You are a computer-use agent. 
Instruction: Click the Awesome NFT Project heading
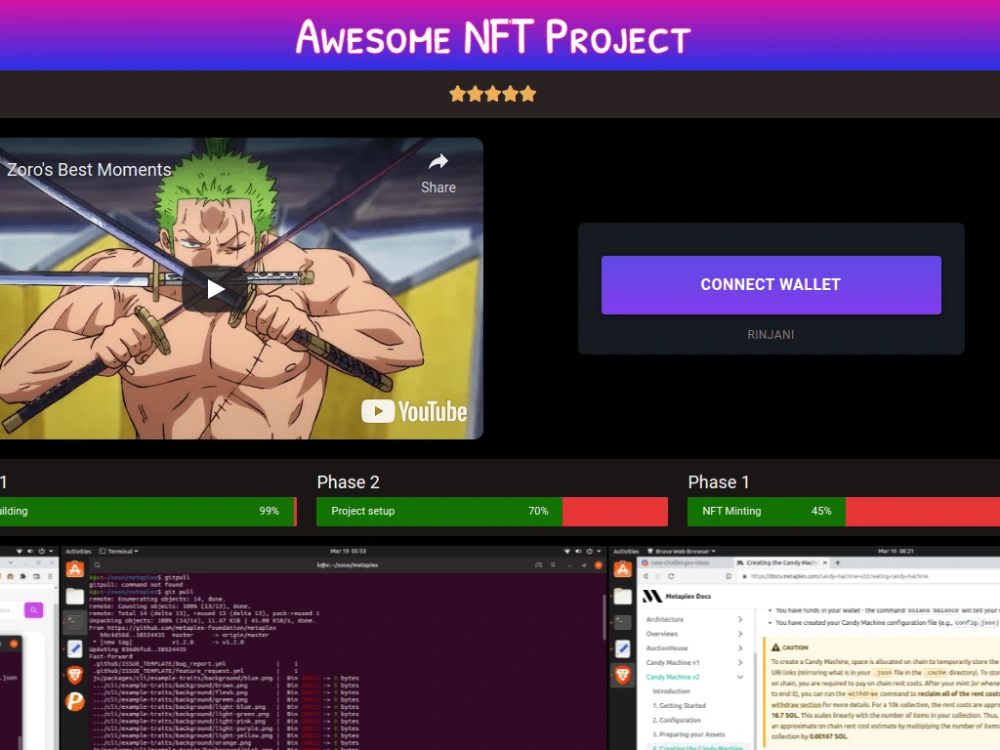(x=493, y=37)
